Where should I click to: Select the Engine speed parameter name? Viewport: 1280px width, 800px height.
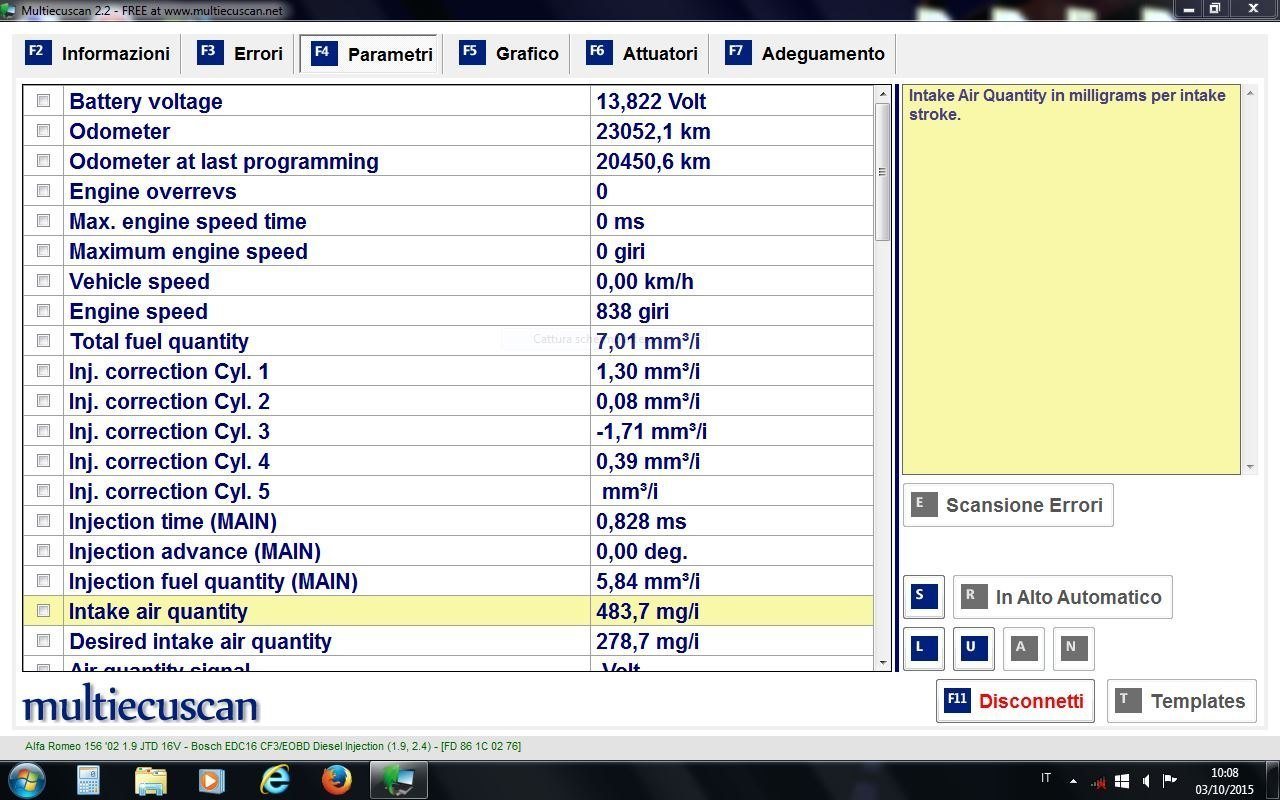click(x=138, y=311)
